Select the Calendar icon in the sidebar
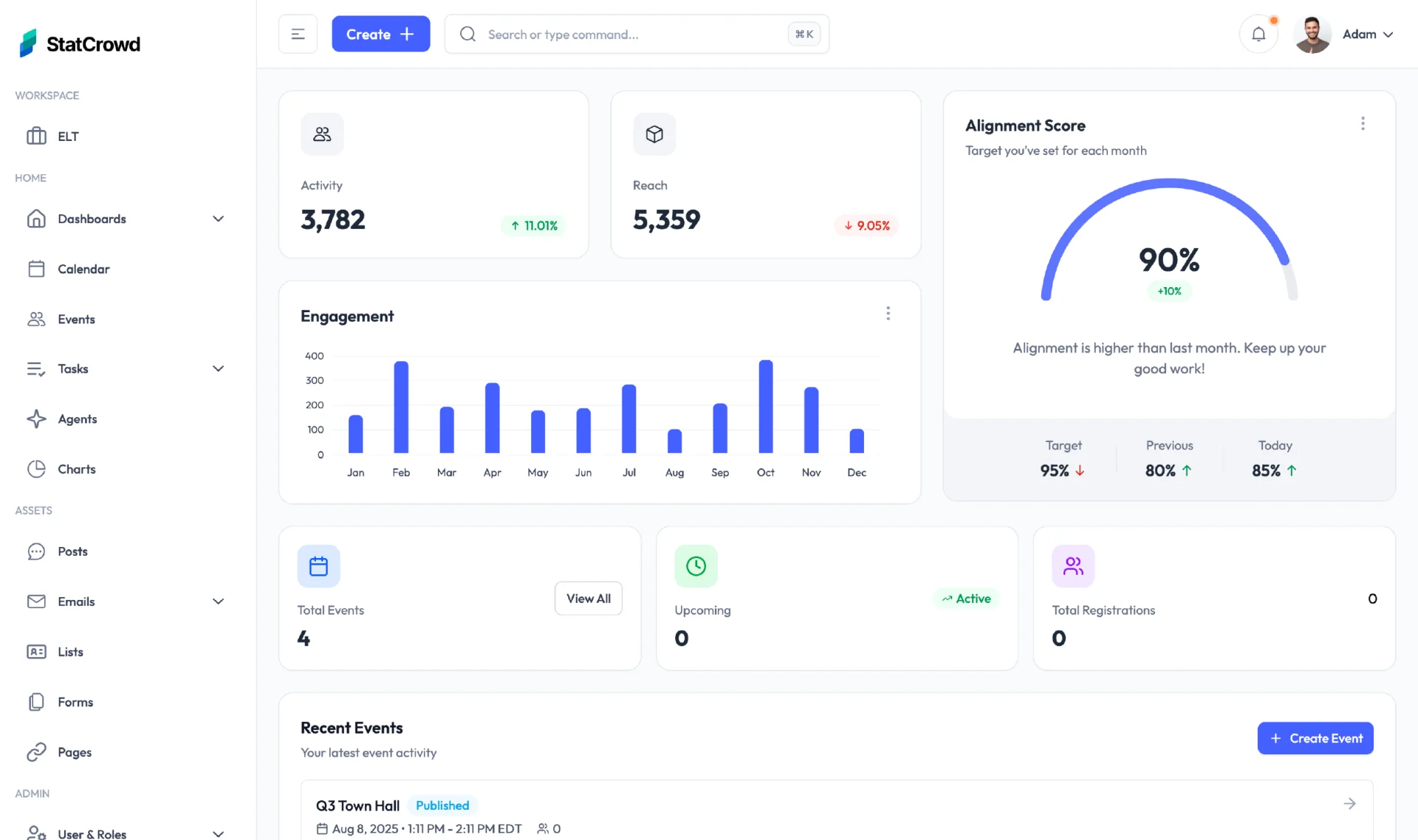The width and height of the screenshot is (1418, 840). [37, 269]
